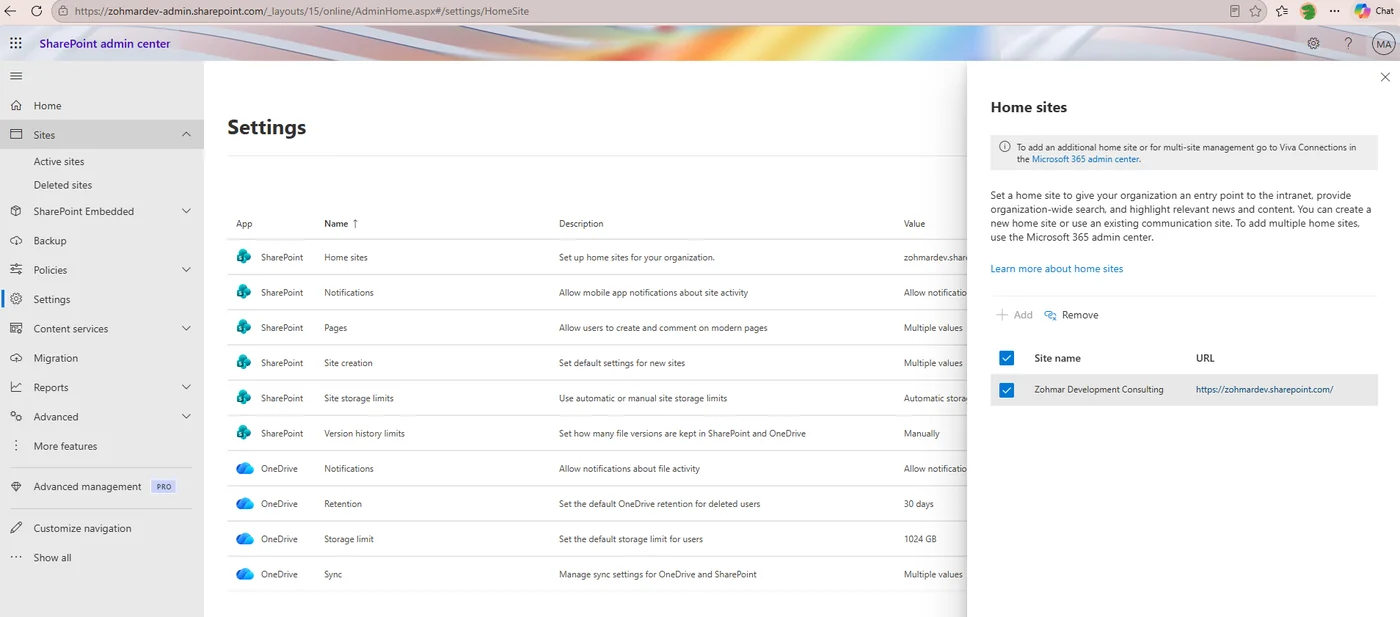Viewport: 1400px width, 617px height.
Task: Click the App column header
Action: tap(244, 223)
